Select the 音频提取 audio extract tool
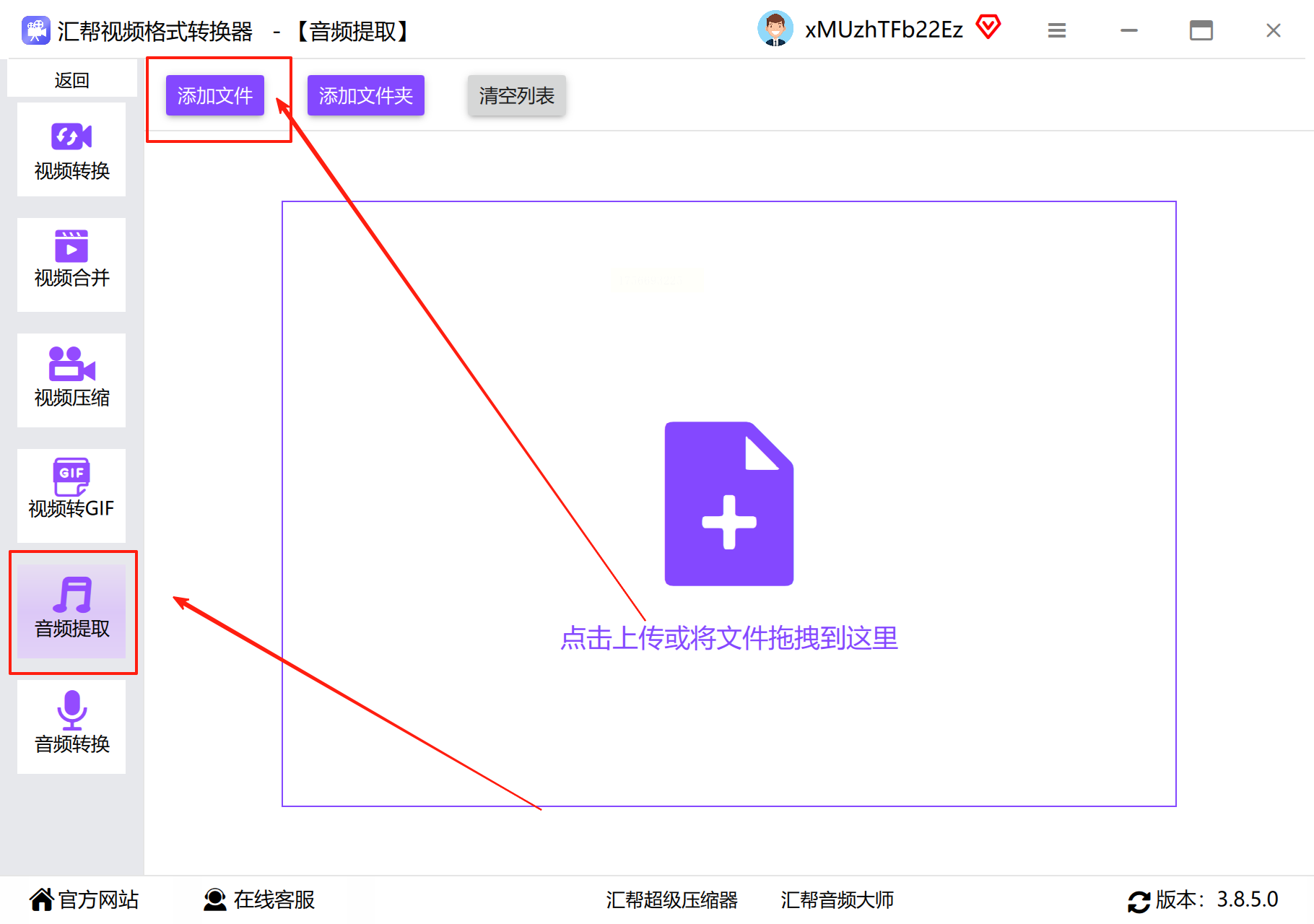Screen dimensions: 1314x924 tap(71, 611)
